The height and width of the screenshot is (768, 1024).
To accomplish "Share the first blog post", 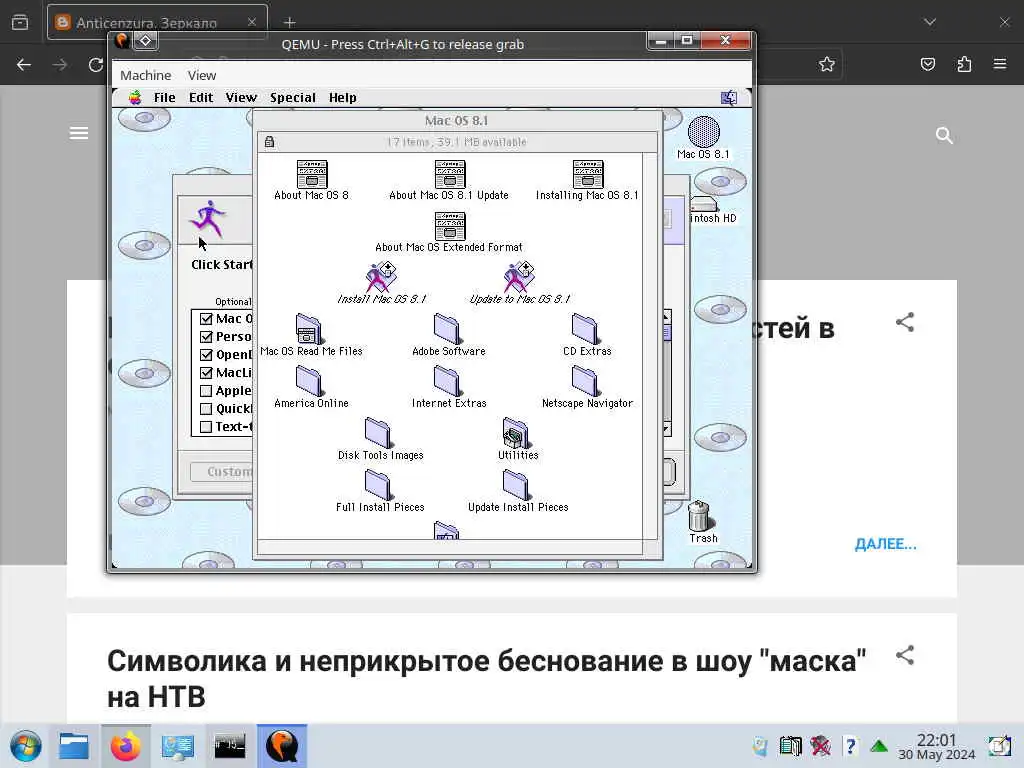I will [904, 321].
